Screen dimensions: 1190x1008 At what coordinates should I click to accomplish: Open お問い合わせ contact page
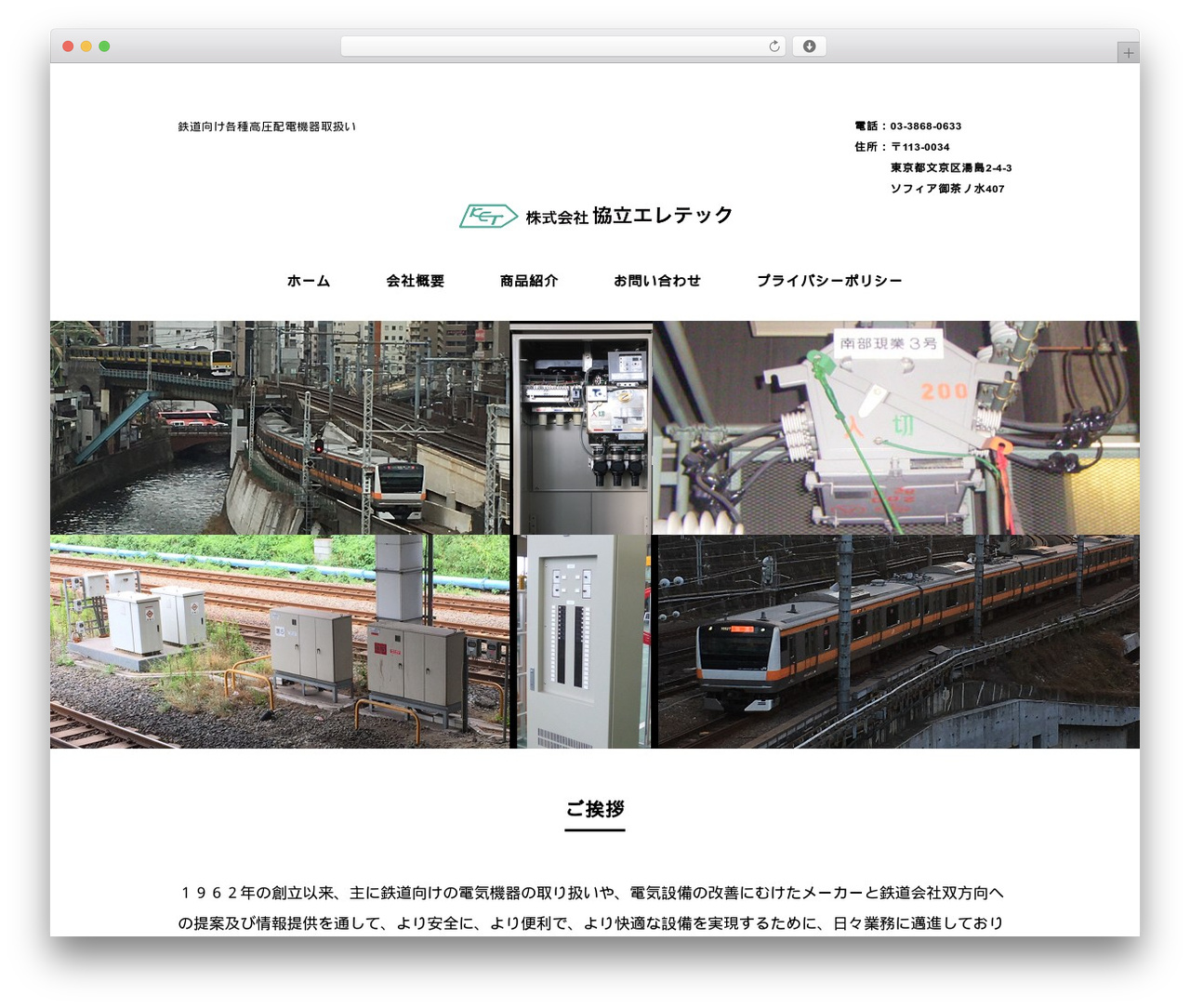point(657,281)
